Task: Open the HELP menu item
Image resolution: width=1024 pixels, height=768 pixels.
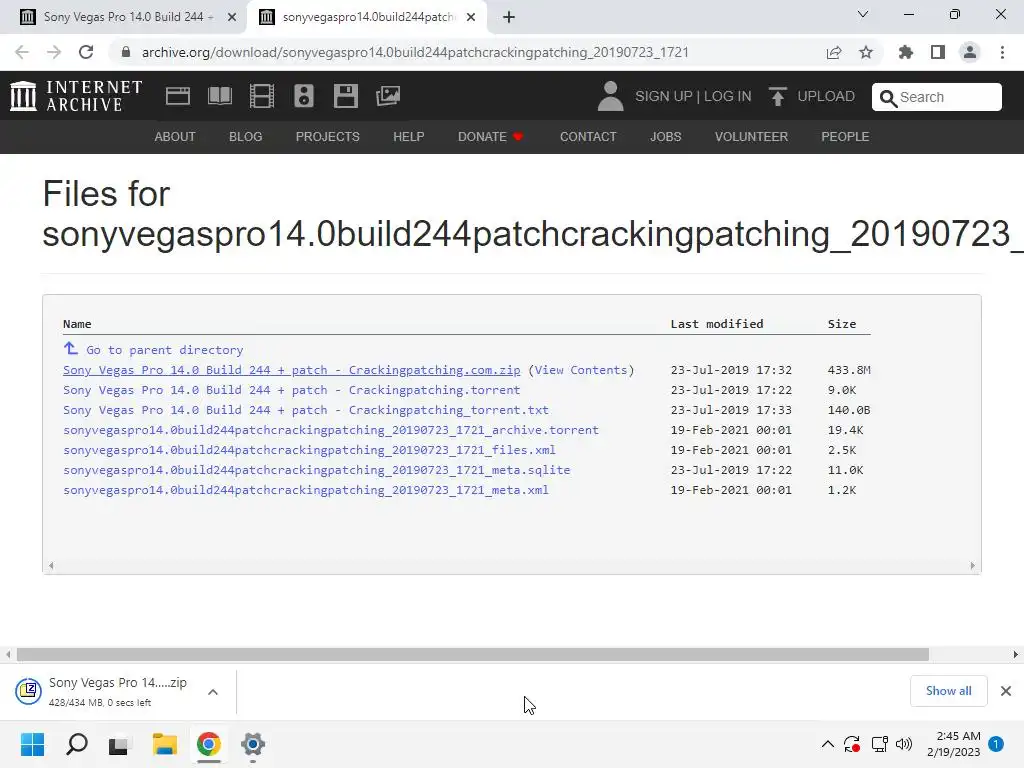Action: 409,136
